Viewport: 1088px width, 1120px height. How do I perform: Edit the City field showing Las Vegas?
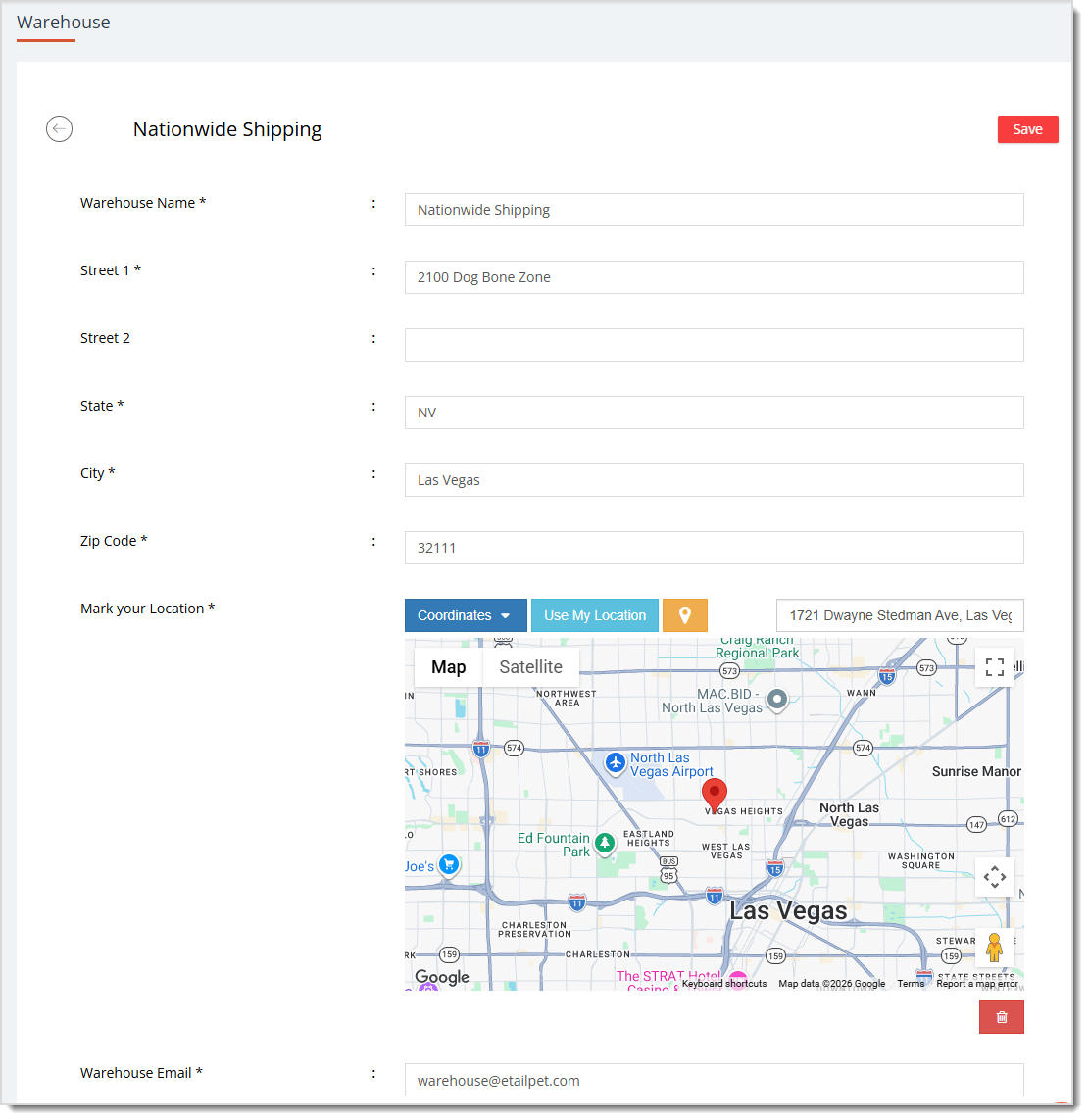pos(714,480)
